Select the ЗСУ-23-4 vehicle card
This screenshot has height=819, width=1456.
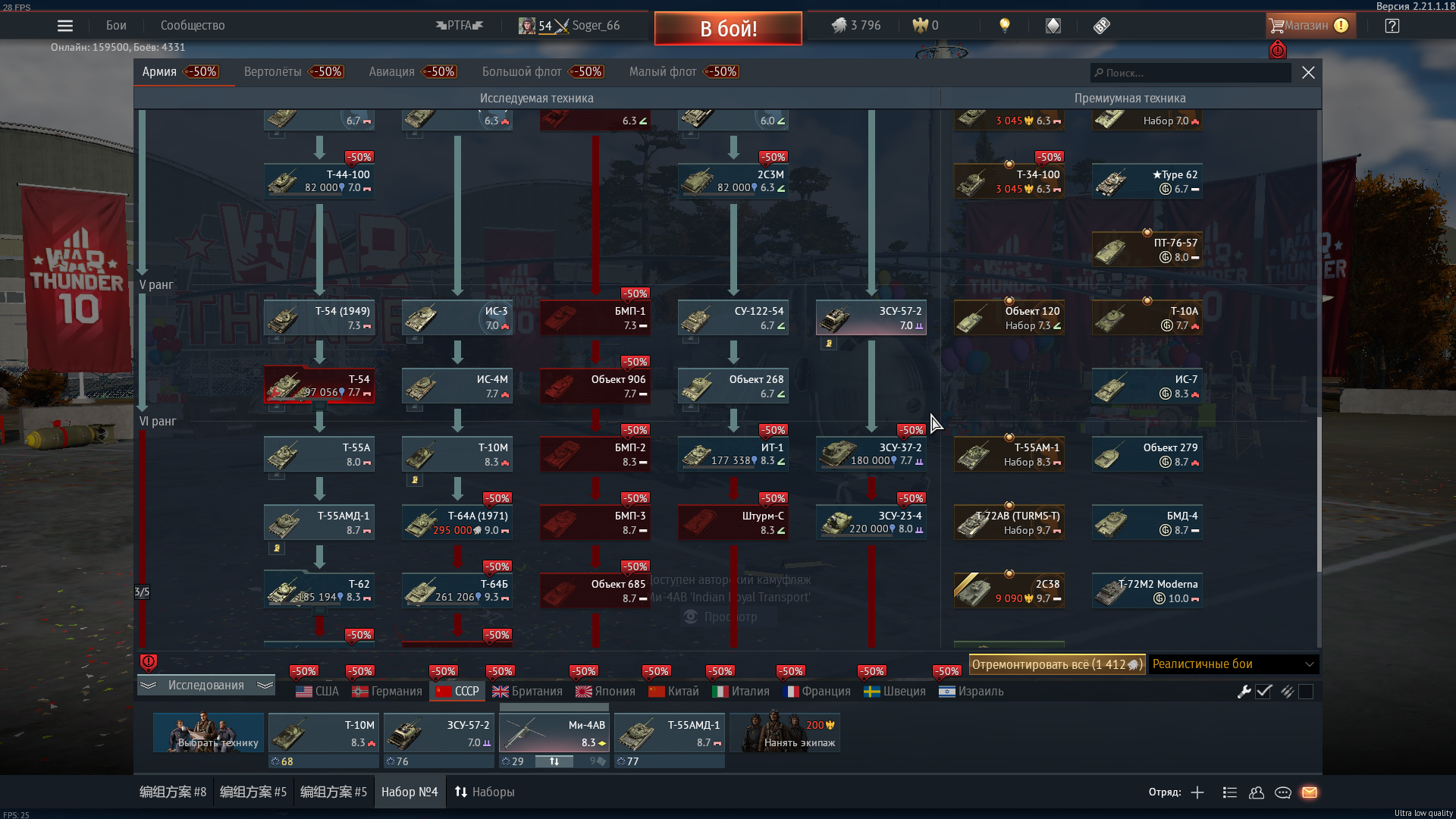[871, 523]
